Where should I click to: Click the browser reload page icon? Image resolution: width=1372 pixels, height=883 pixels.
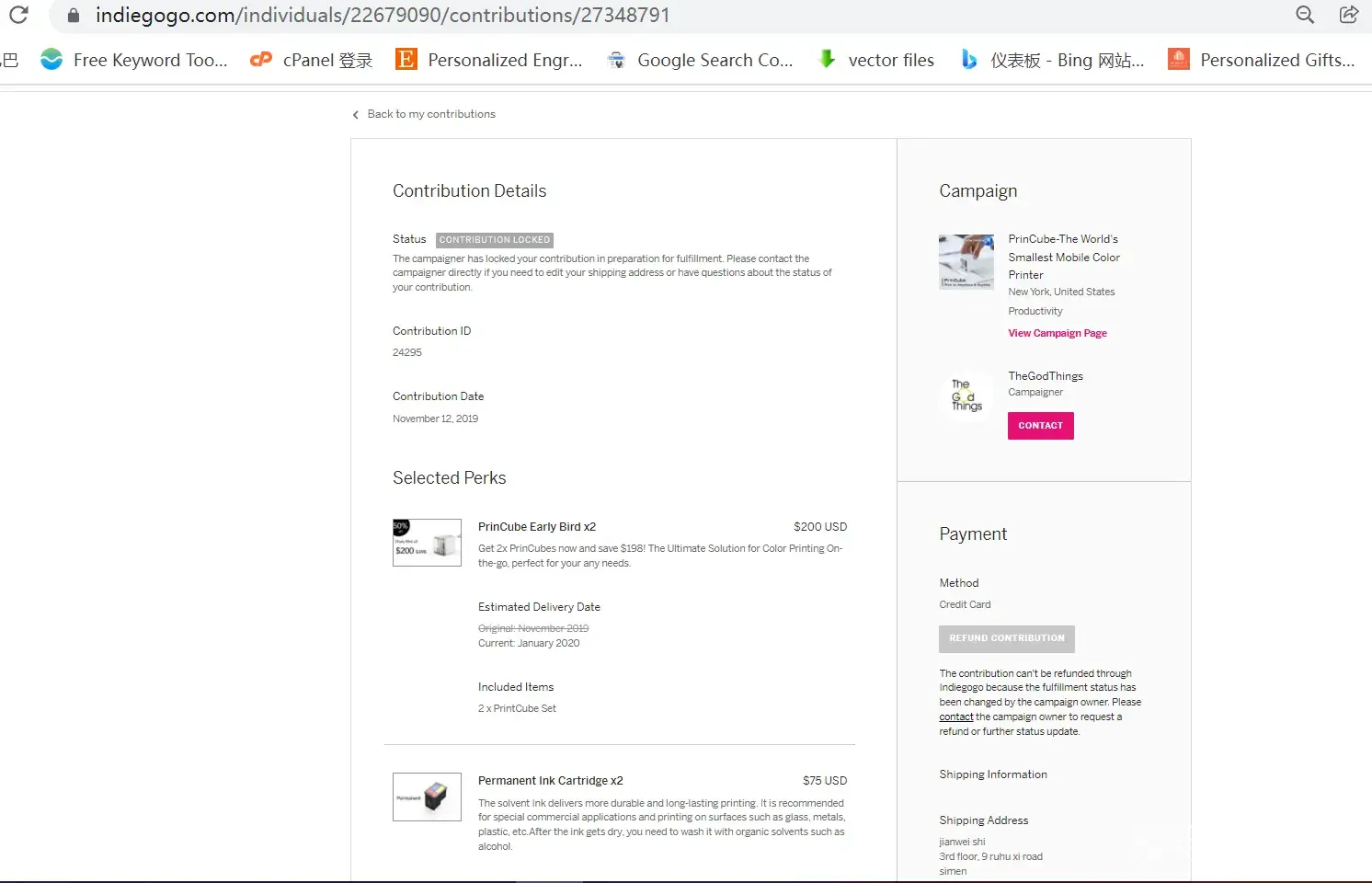18,15
